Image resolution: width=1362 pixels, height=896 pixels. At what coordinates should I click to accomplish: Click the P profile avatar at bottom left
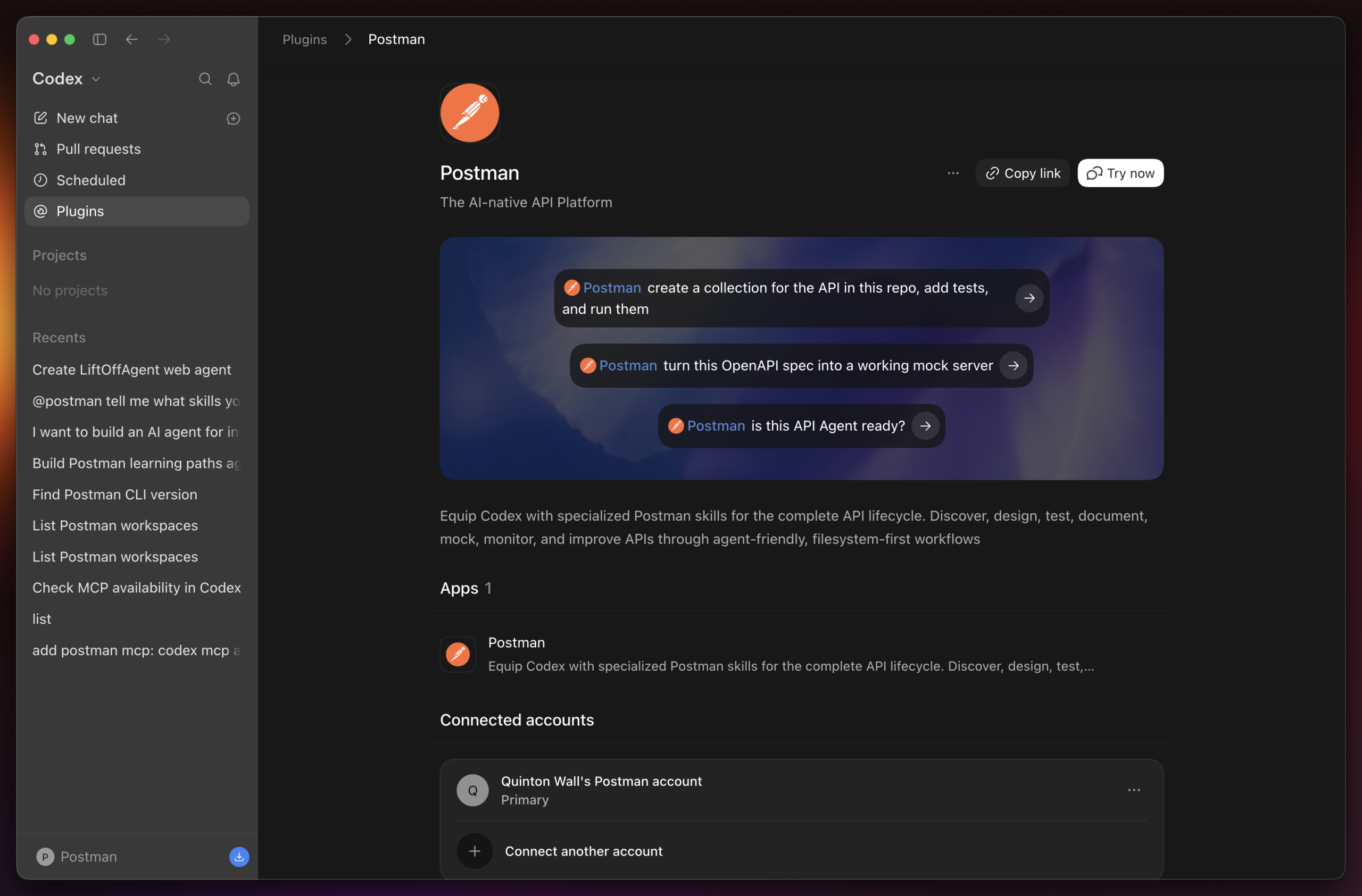[45, 857]
